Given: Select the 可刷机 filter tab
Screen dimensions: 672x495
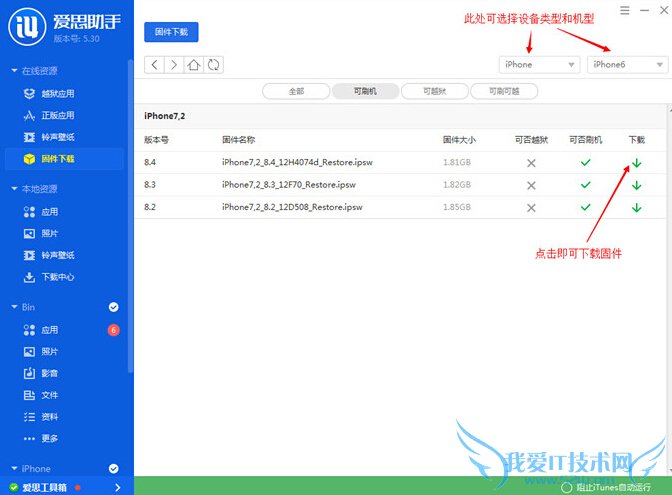Looking at the screenshot, I should pos(365,91).
